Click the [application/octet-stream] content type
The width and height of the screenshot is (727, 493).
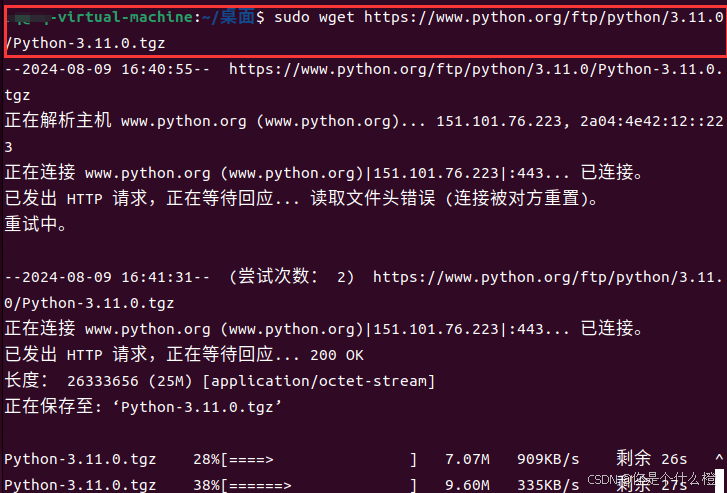318,381
